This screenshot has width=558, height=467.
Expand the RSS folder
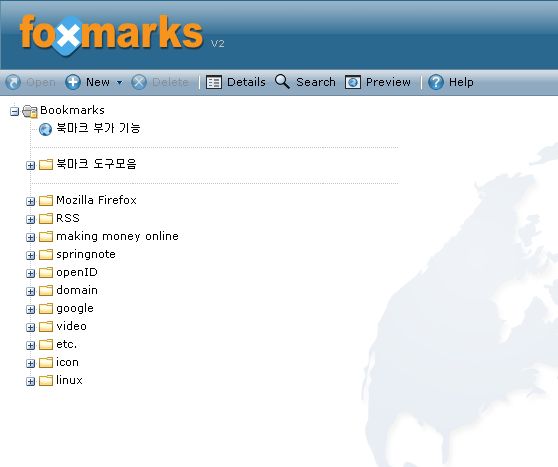pos(31,220)
